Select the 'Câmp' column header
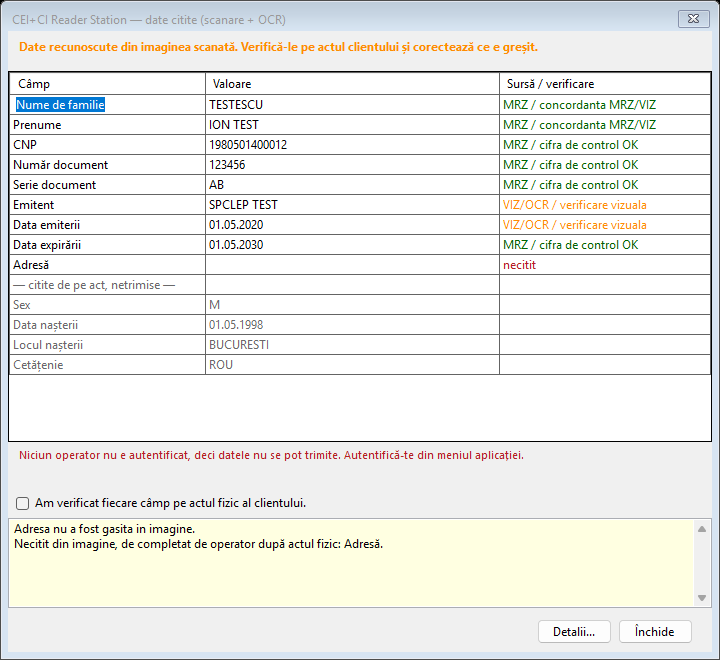The width and height of the screenshot is (720, 660). (107, 84)
